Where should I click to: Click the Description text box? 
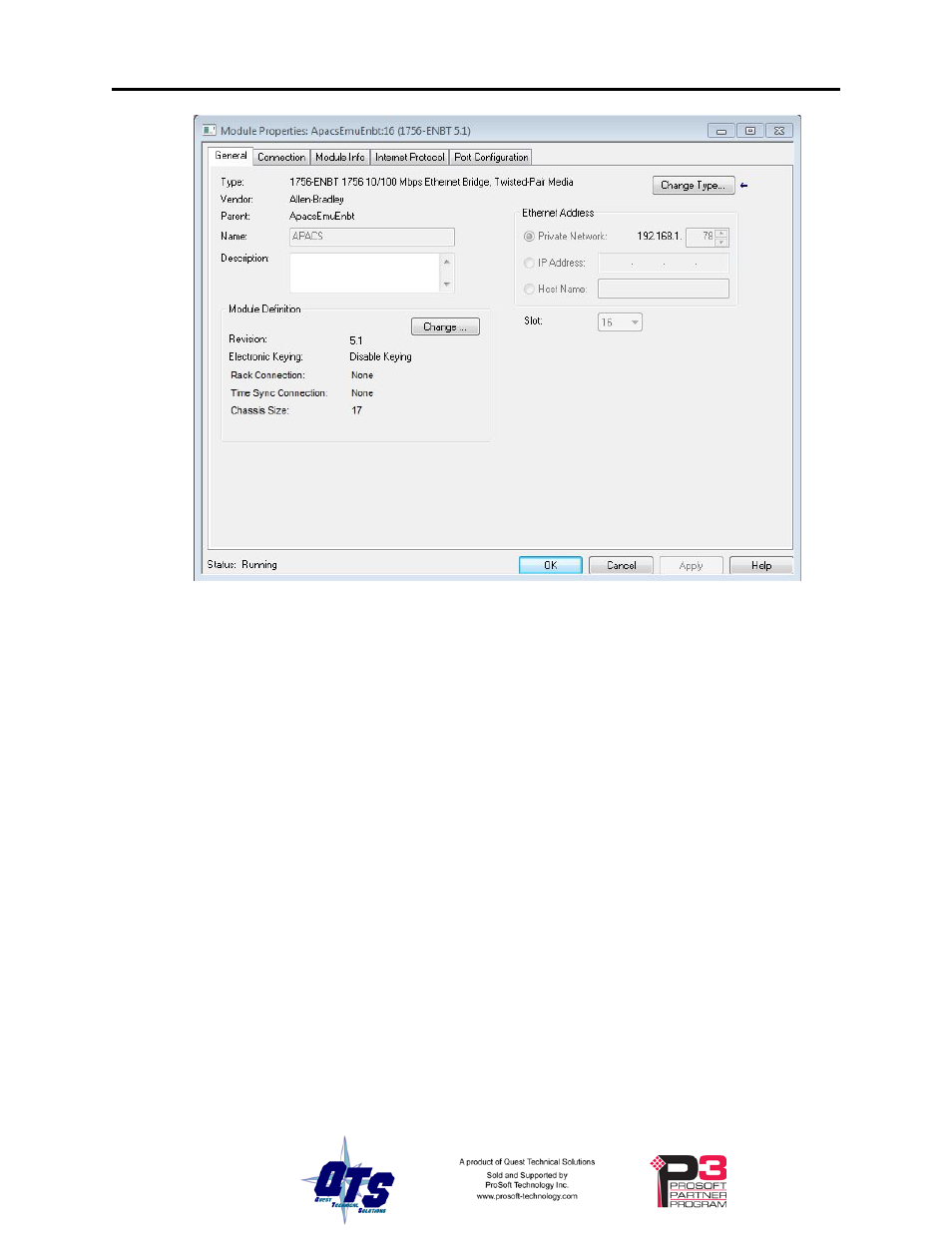365,273
